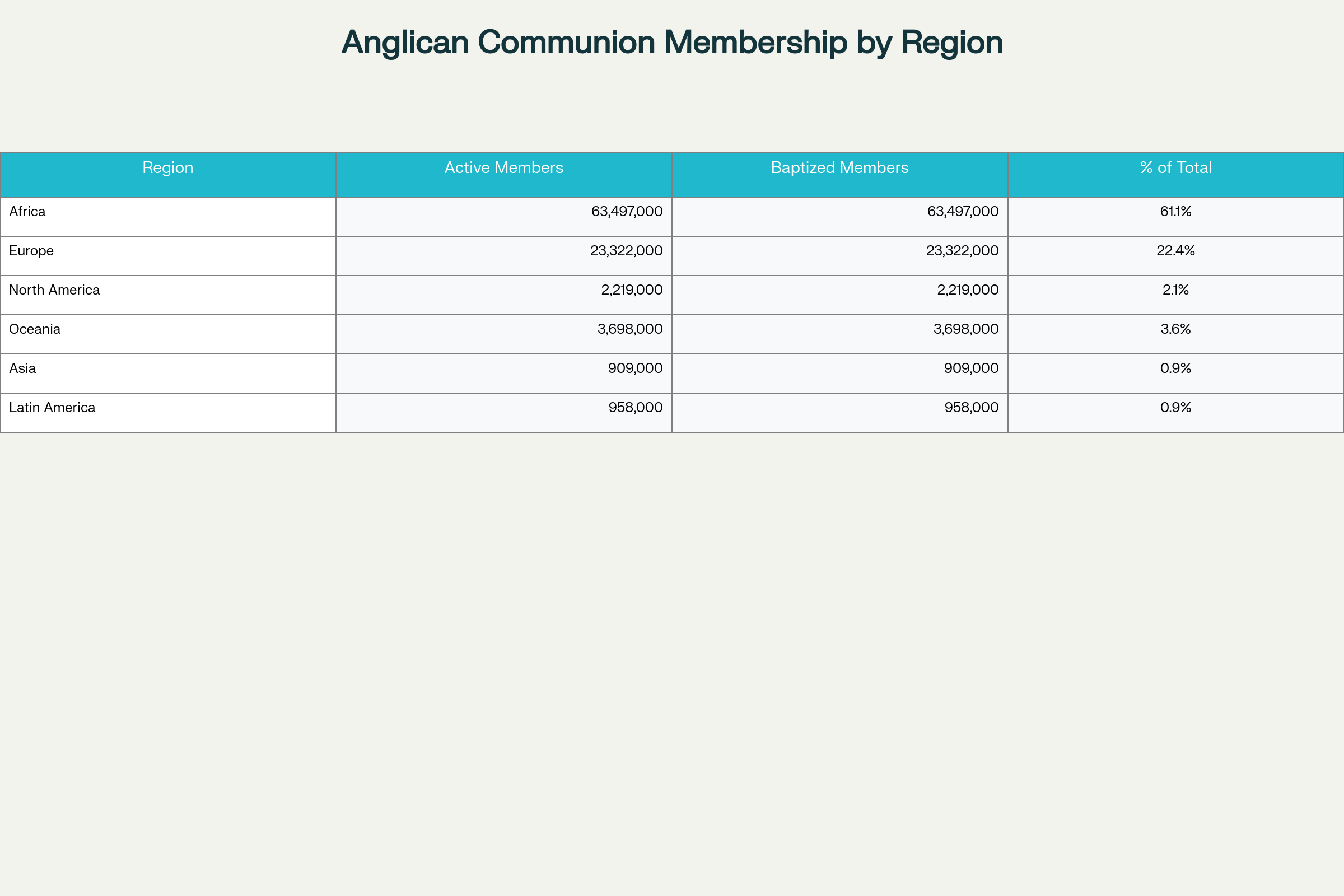This screenshot has width=1344, height=896.
Task: Select Europe's Baptized Members value
Action: click(962, 251)
